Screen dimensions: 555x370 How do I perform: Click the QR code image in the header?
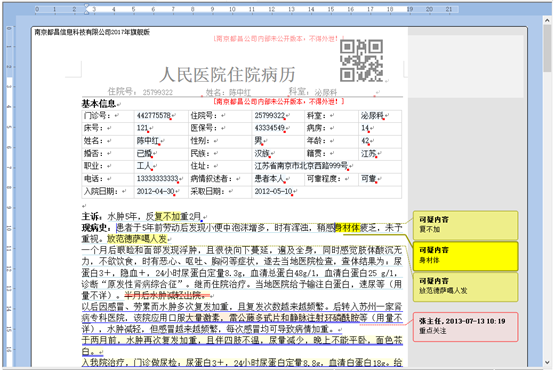point(361,60)
